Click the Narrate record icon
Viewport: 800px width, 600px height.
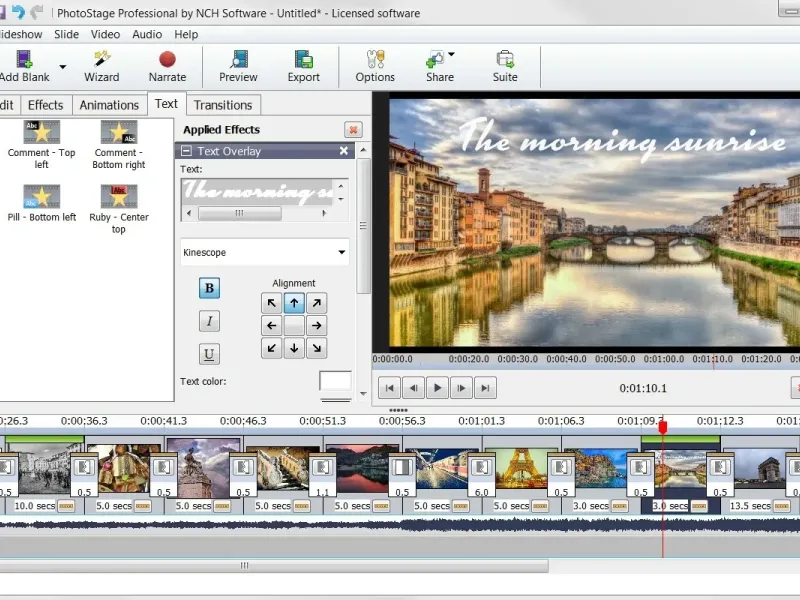coord(167,65)
